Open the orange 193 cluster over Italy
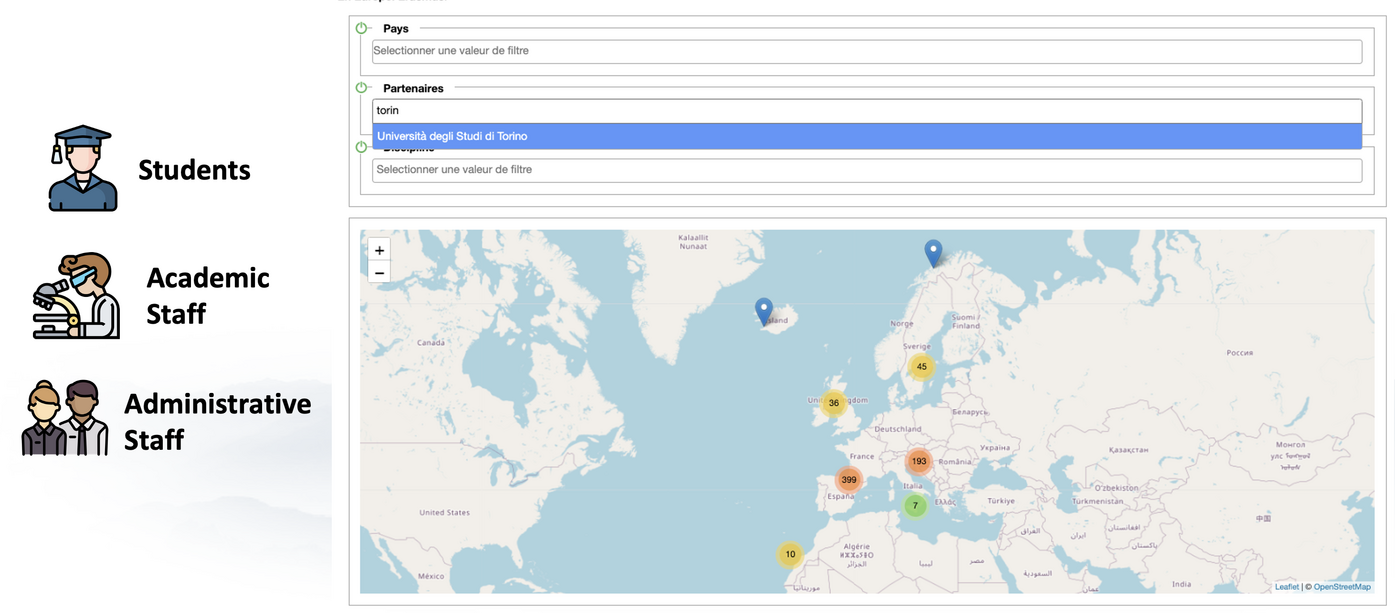This screenshot has height=613, width=1395. pyautogui.click(x=919, y=462)
